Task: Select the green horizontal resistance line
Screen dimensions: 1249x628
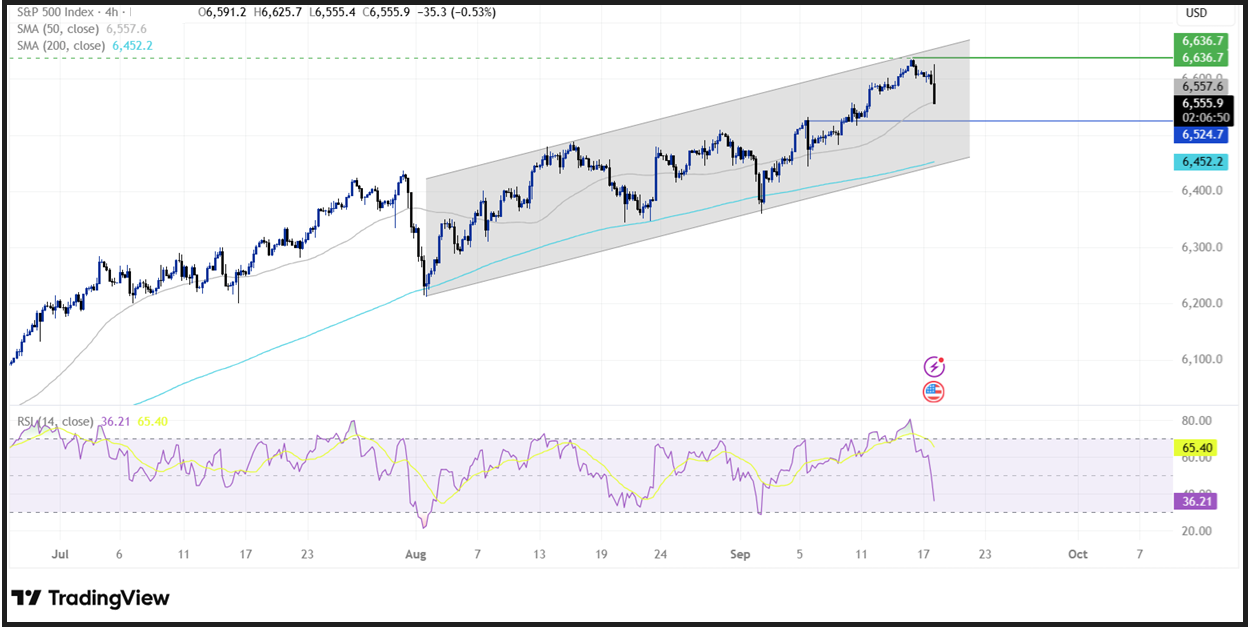Action: point(1050,58)
